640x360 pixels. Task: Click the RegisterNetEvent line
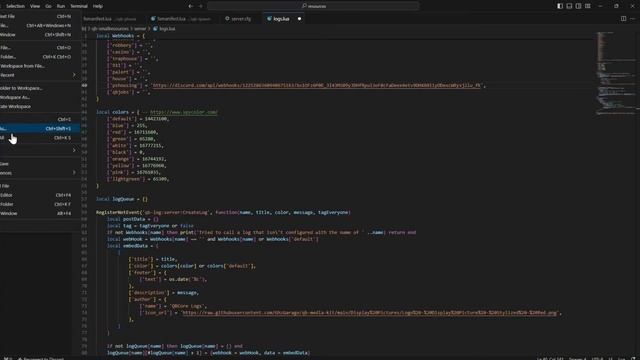(223, 213)
